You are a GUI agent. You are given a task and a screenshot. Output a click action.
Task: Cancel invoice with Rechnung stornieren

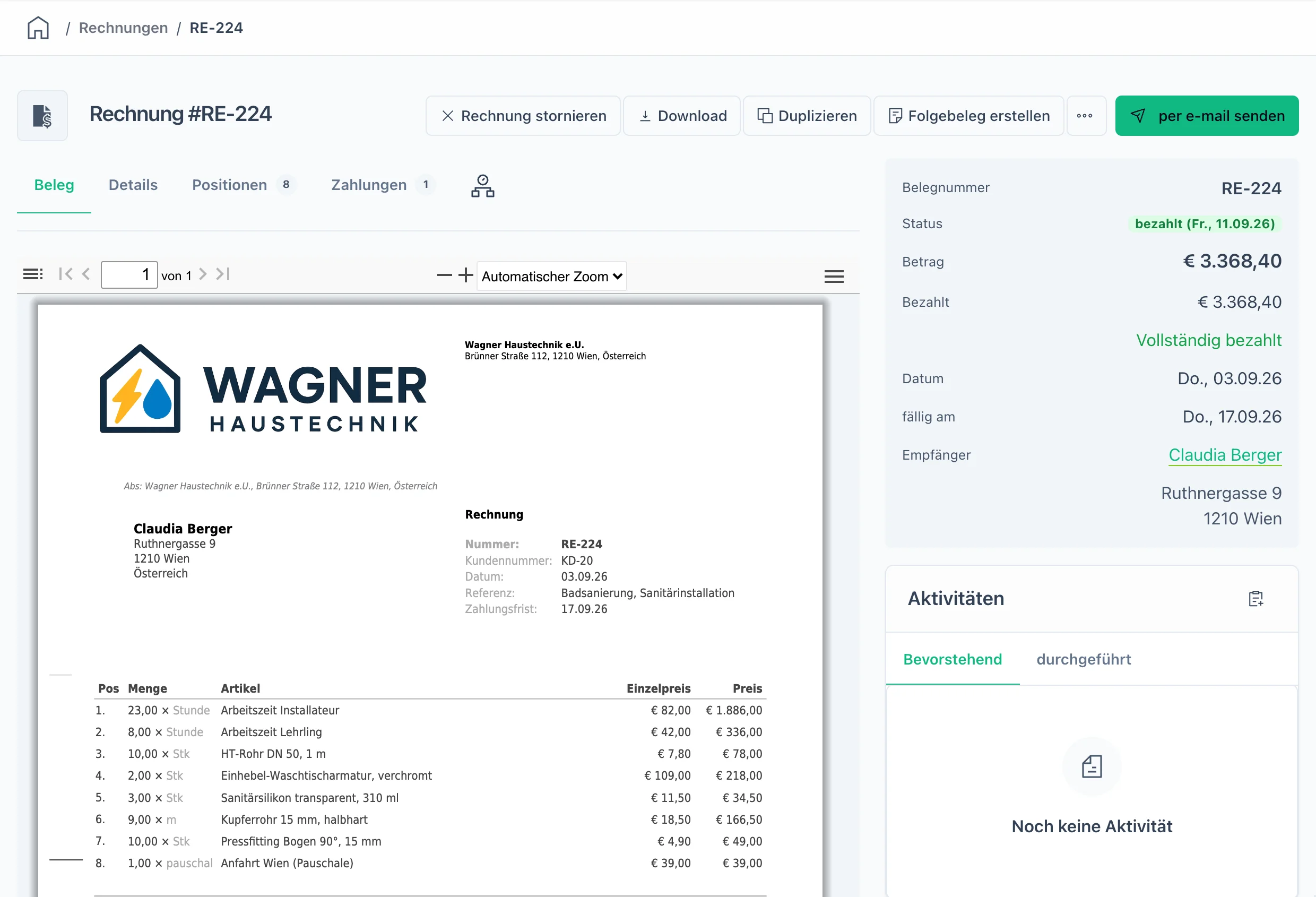[x=523, y=116]
